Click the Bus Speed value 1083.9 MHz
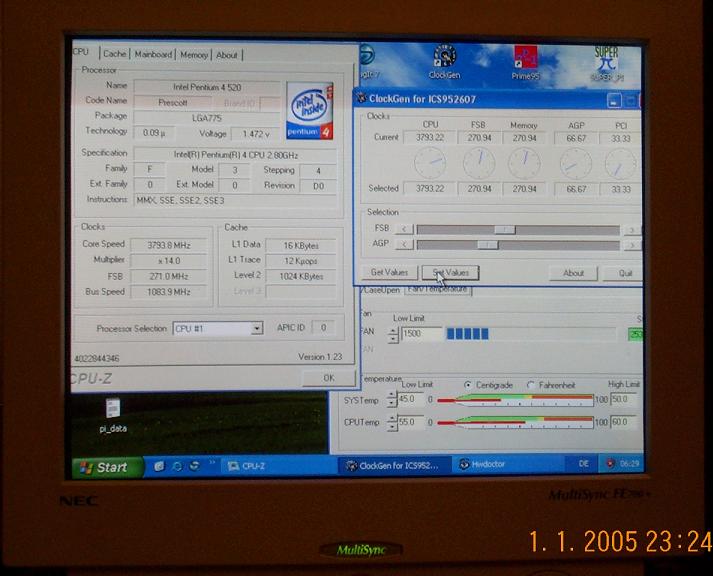Screen dimensions: 713x576 169,291
